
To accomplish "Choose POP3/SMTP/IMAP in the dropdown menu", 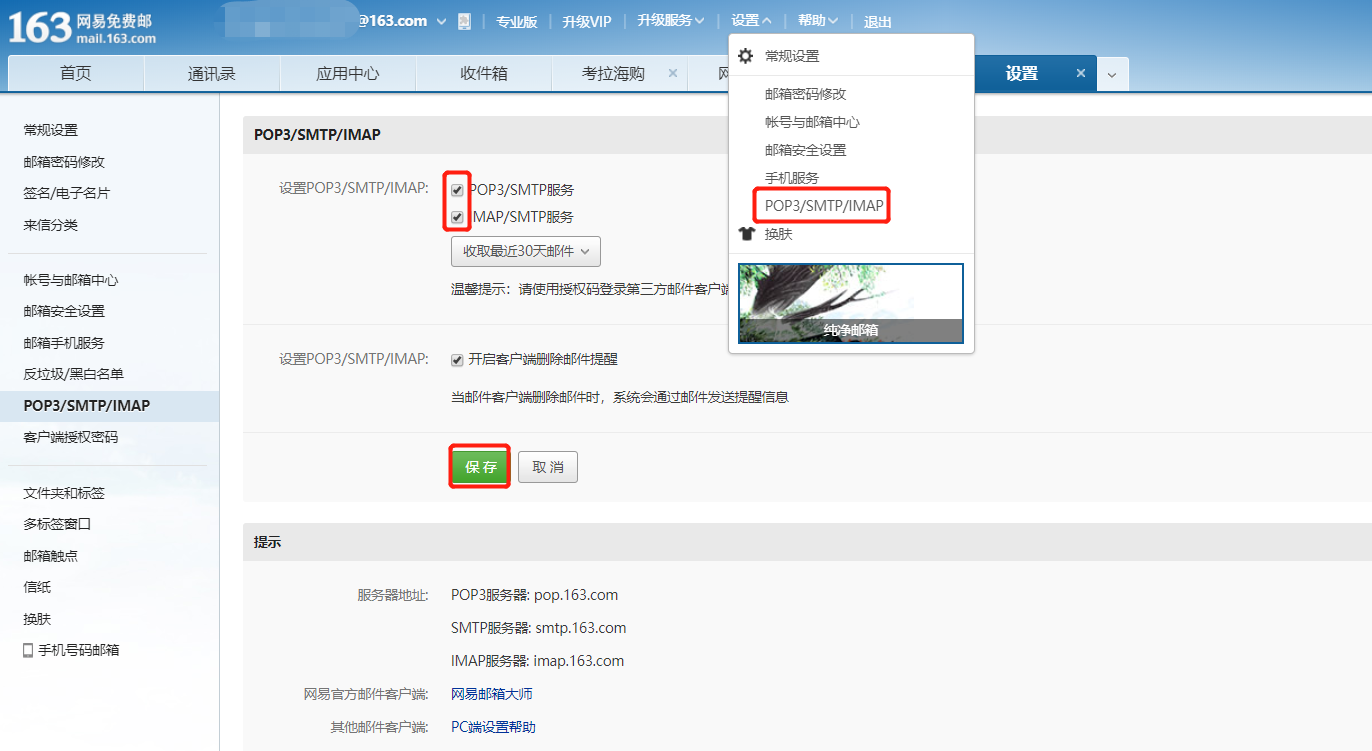I will (x=824, y=206).
